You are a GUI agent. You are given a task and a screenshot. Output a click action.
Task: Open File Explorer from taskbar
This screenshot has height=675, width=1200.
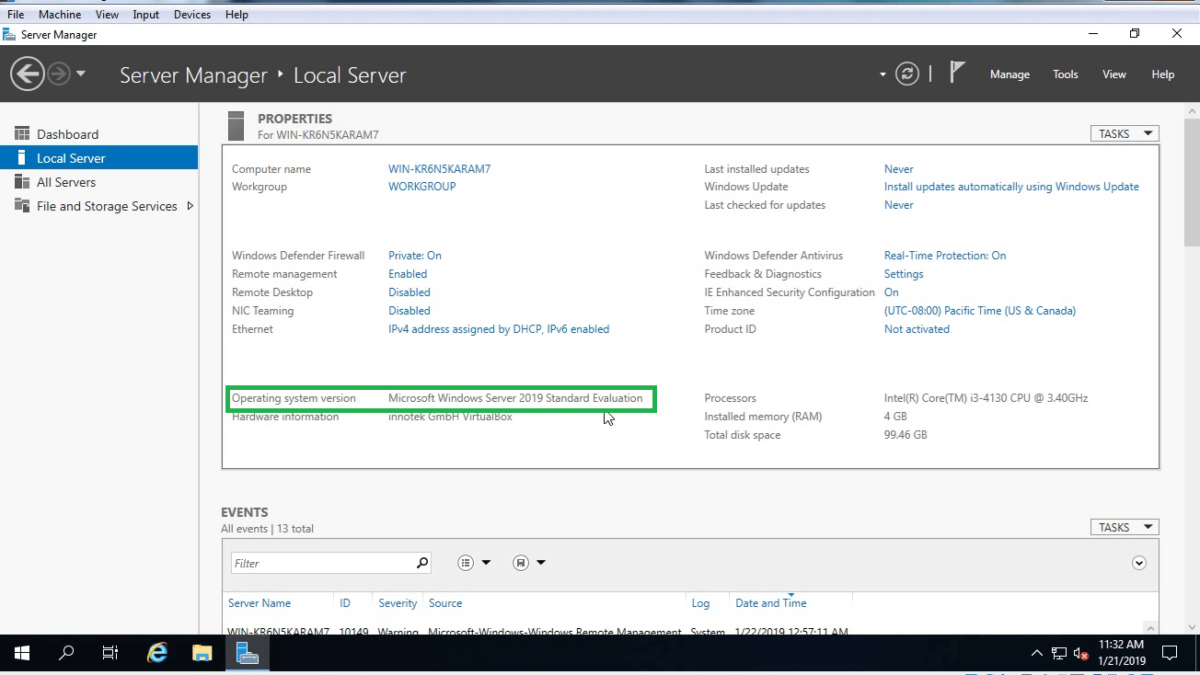(202, 654)
